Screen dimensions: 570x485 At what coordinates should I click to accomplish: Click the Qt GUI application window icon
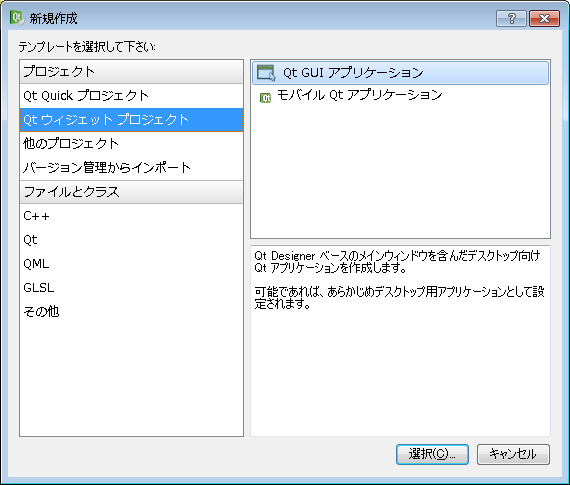[266, 73]
